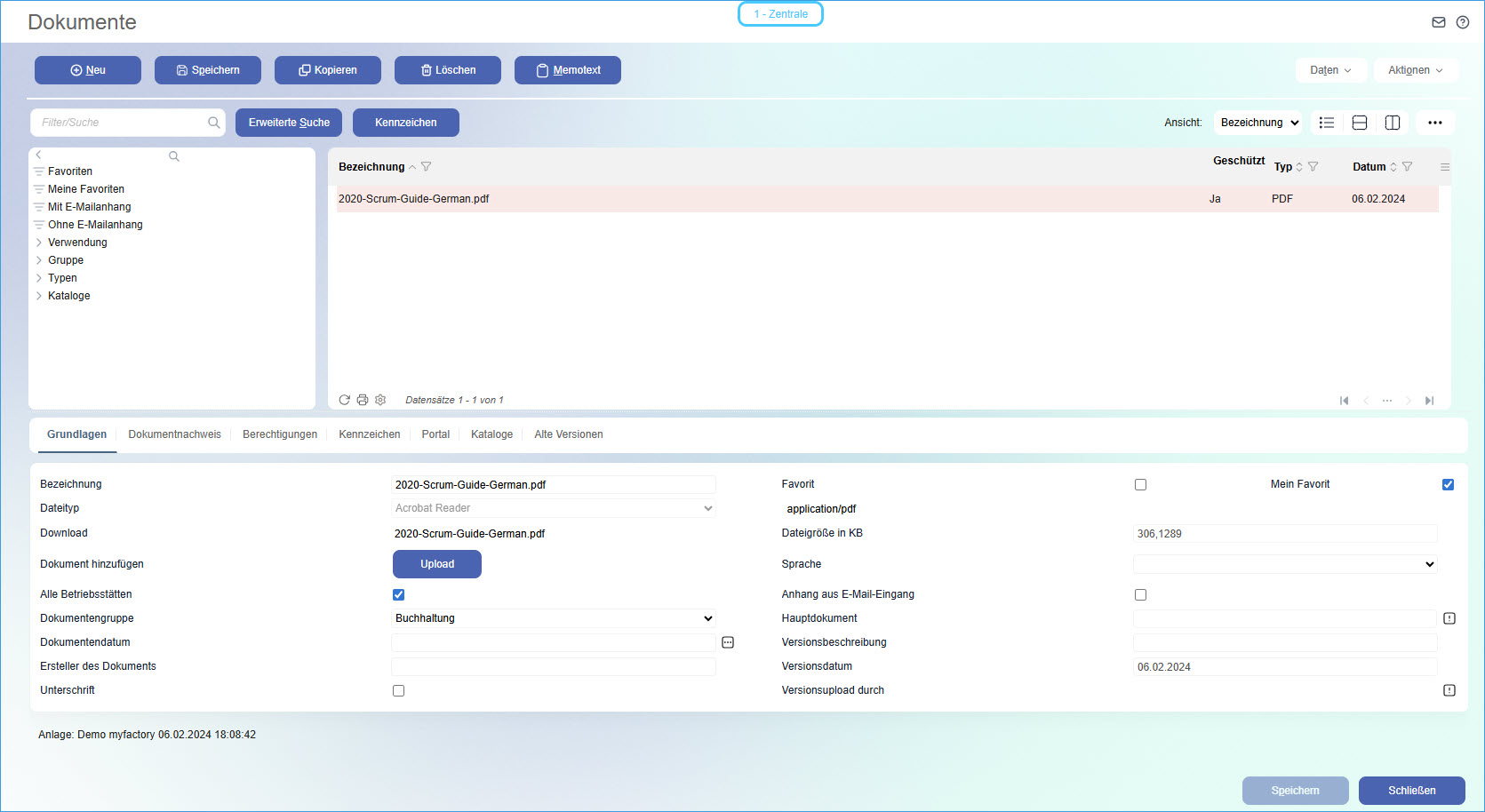Switch to horizontal split view layout

(x=1359, y=122)
